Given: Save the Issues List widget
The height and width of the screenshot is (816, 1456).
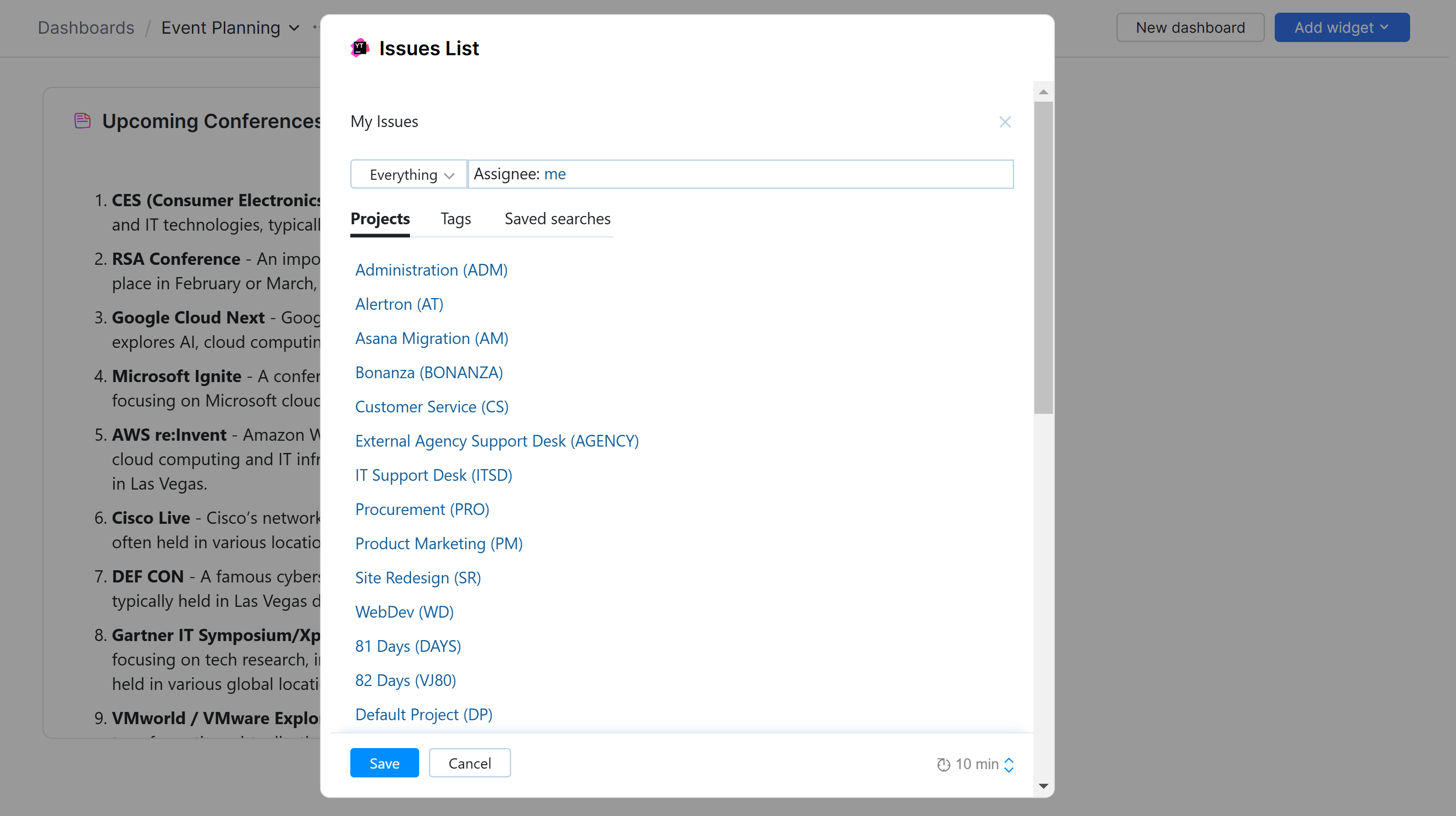Looking at the screenshot, I should [x=385, y=762].
